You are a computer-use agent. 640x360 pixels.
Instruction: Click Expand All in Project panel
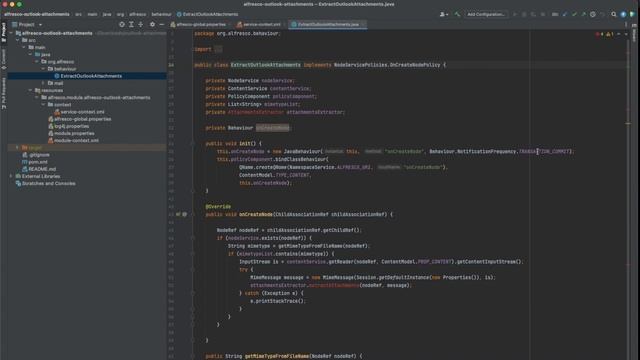[131, 24]
